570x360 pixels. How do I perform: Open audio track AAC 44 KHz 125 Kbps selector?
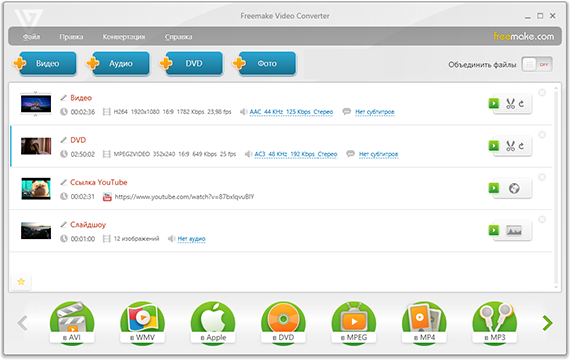291,112
